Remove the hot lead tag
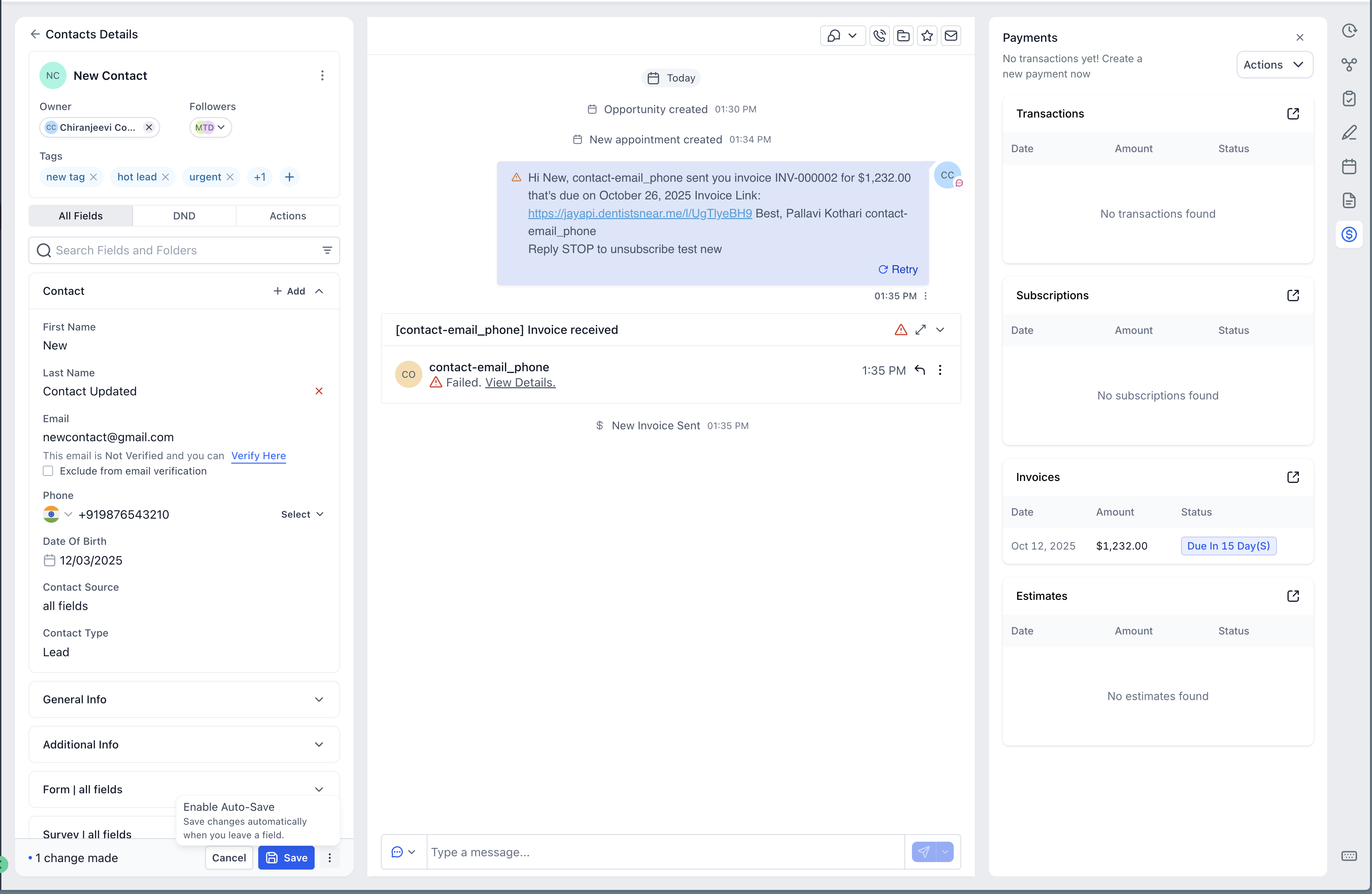Screen dimensions: 1372x894 pyautogui.click(x=165, y=177)
